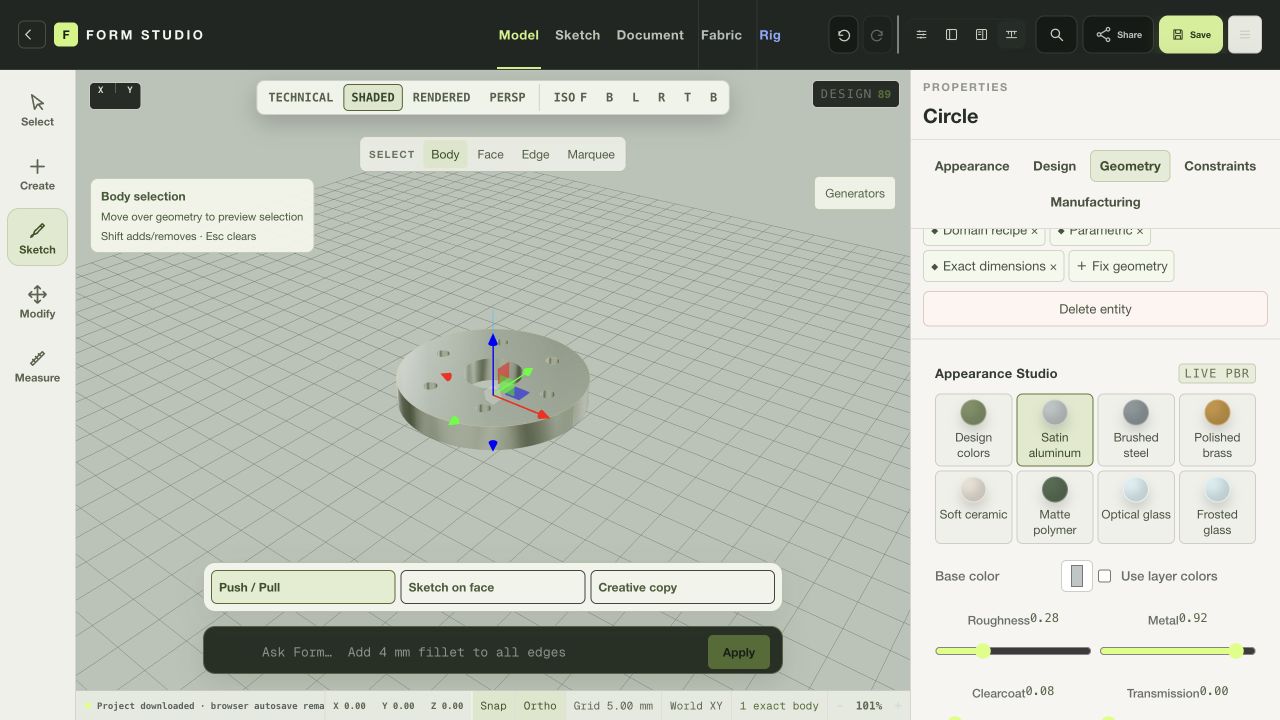Set selection mode to Edge
This screenshot has height=720, width=1280.
pyautogui.click(x=535, y=154)
